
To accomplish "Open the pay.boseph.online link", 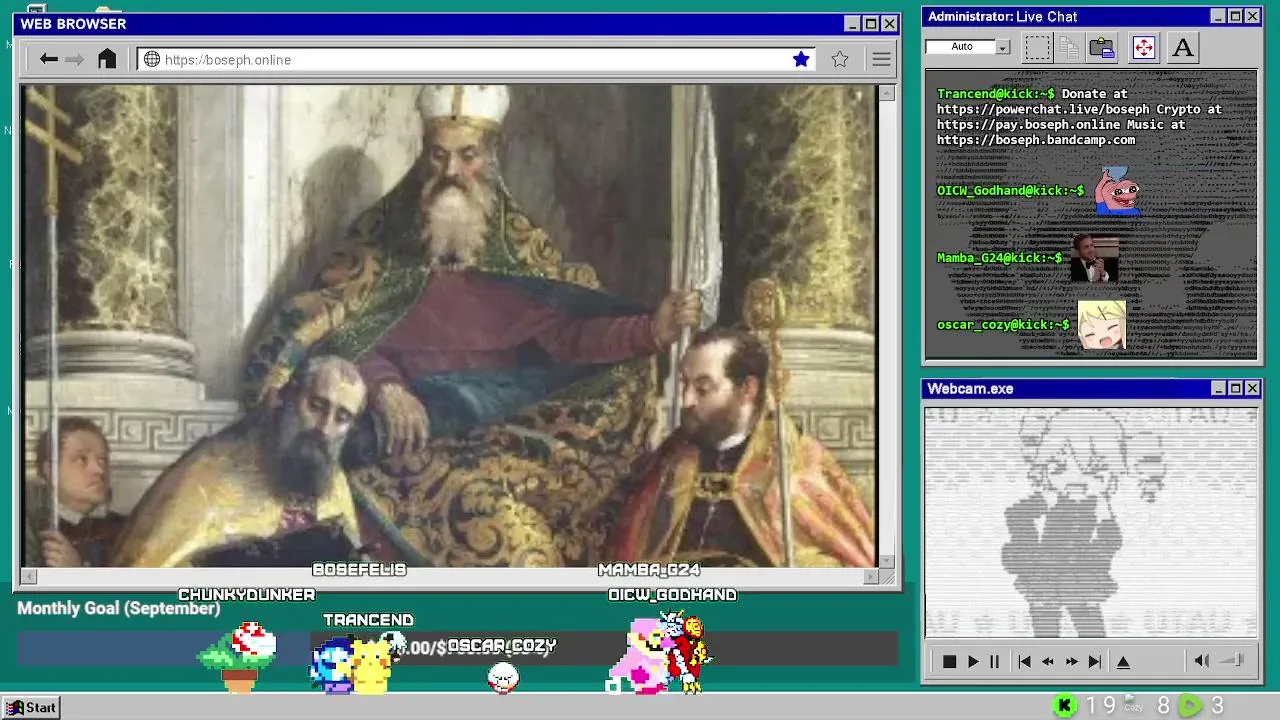I will tap(1028, 125).
